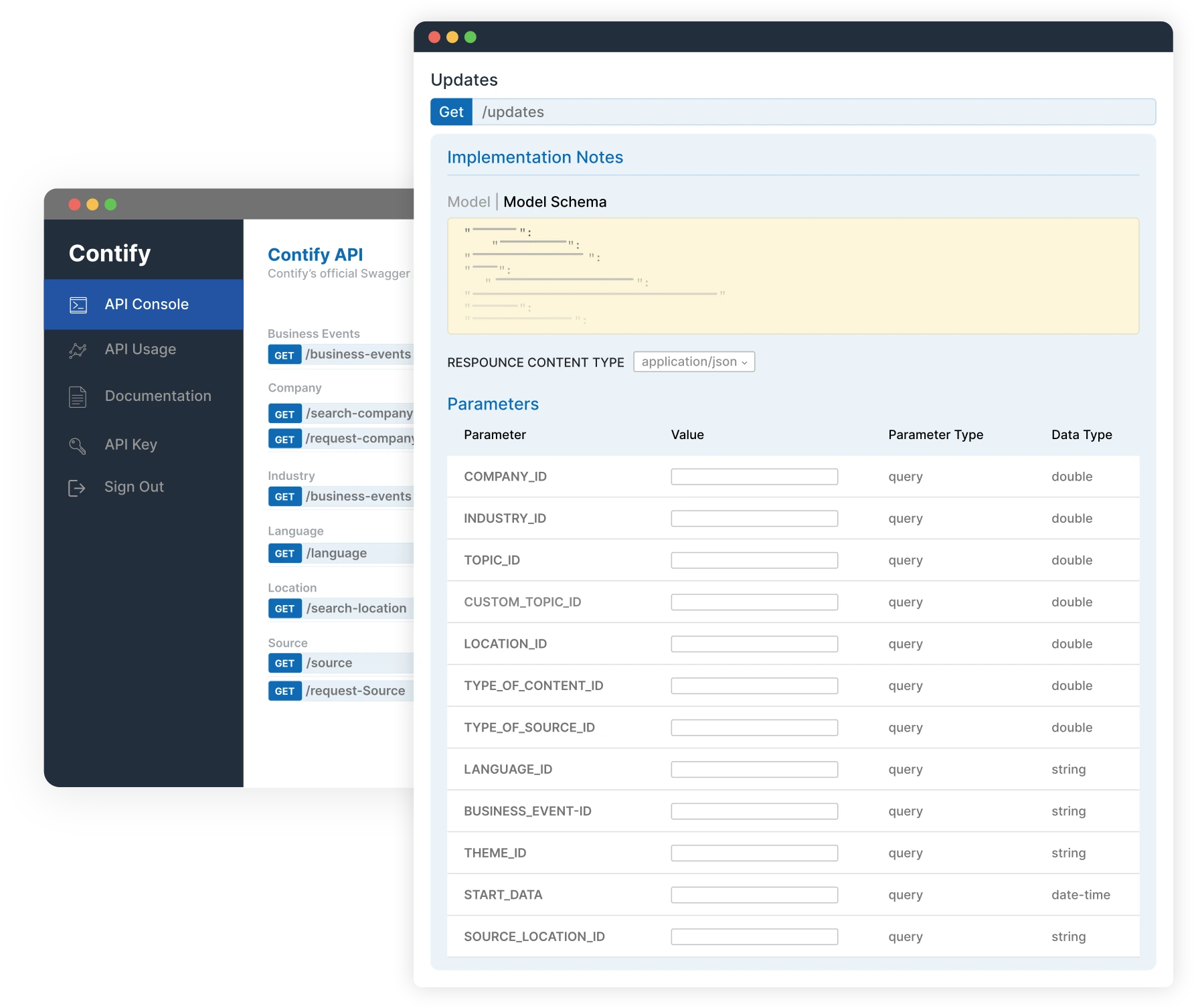This screenshot has width=1194, height=1008.
Task: Click the TYPE_OF_CONTENT_ID value field
Action: tap(754, 686)
